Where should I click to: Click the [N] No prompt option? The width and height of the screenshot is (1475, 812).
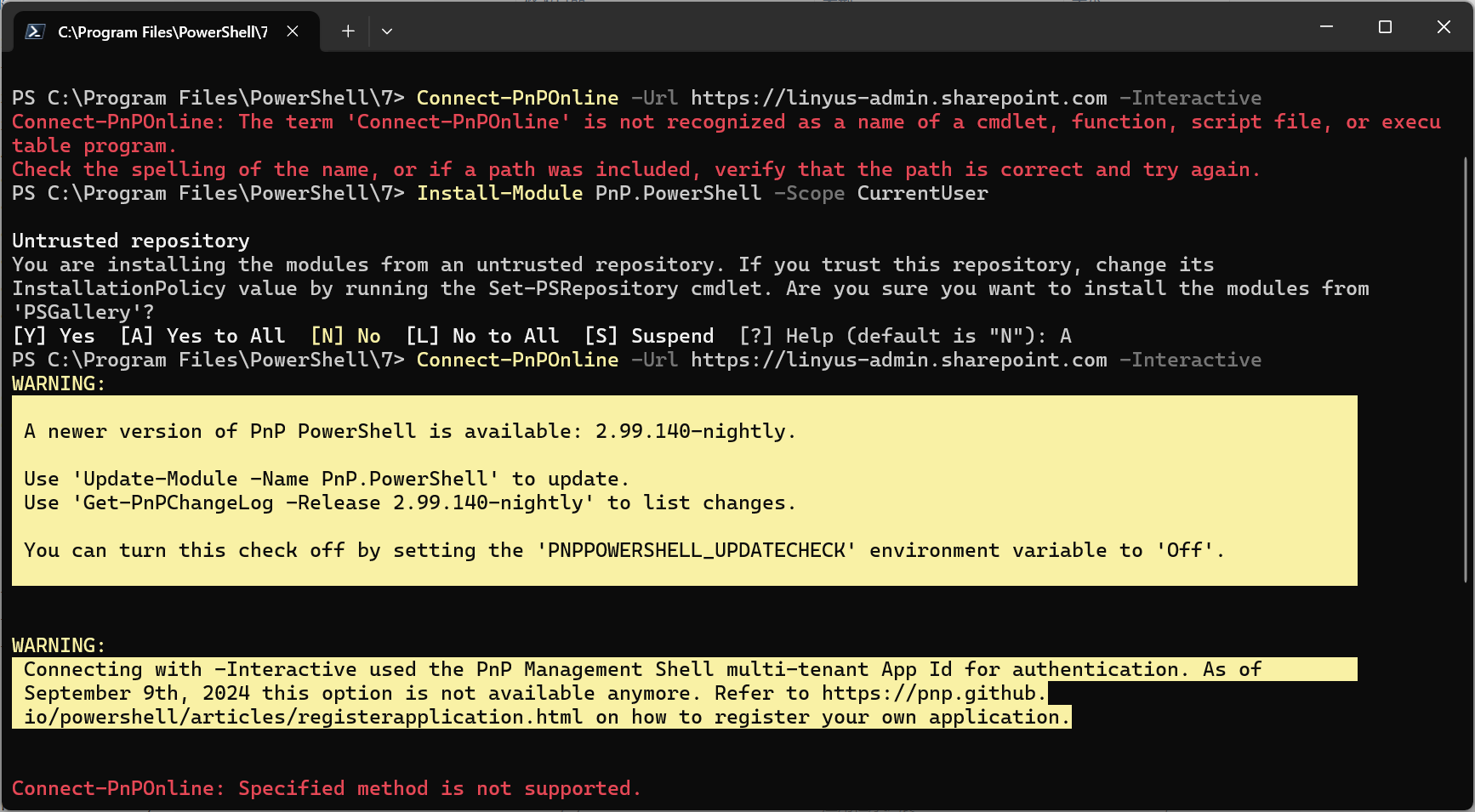pyautogui.click(x=345, y=335)
